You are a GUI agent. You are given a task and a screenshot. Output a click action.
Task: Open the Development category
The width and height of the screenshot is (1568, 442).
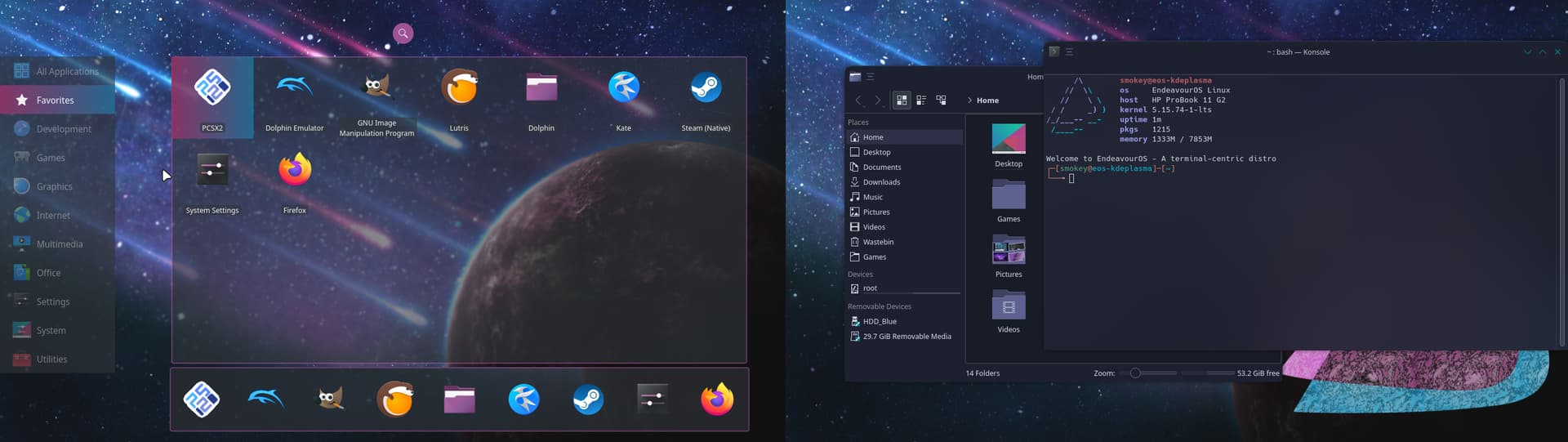tap(57, 129)
